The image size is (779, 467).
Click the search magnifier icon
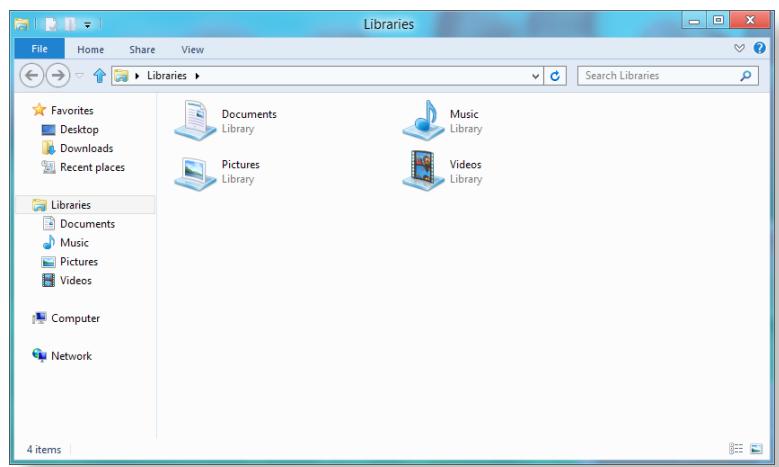[x=745, y=76]
